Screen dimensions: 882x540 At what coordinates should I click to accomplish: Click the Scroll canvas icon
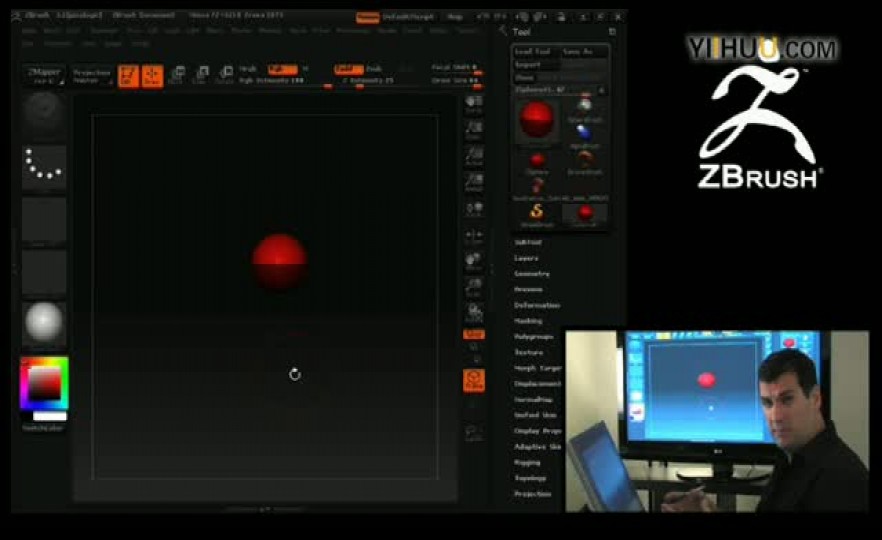click(x=474, y=105)
